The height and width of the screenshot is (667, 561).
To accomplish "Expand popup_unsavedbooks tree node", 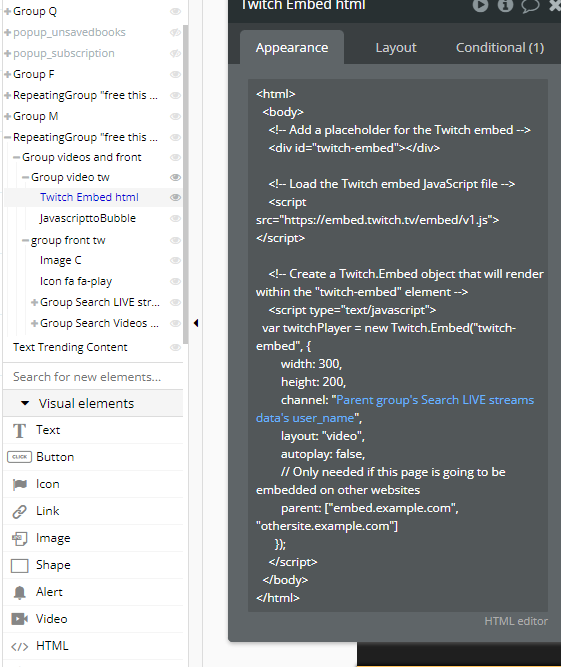I will pyautogui.click(x=7, y=32).
